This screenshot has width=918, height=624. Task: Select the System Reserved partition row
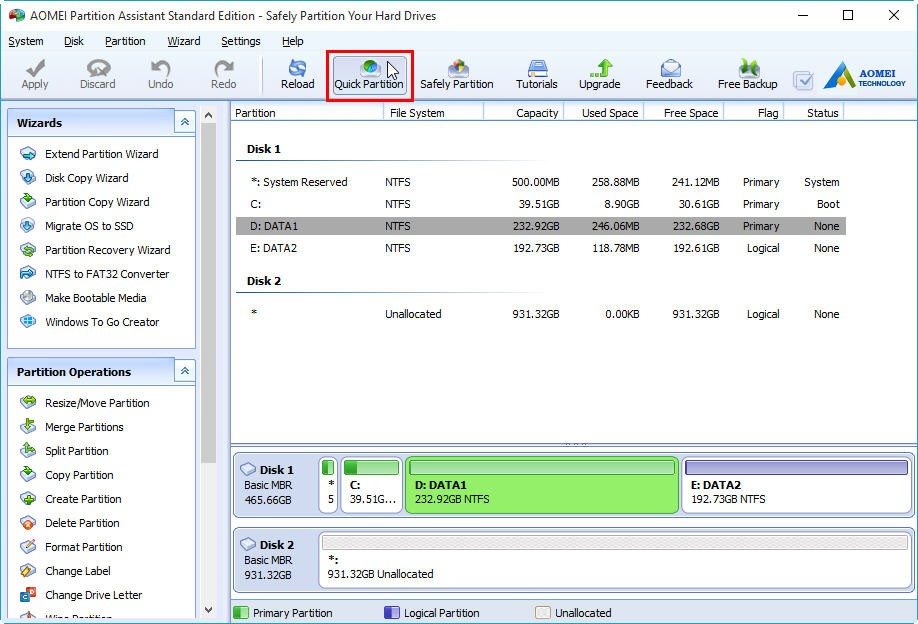(540, 182)
